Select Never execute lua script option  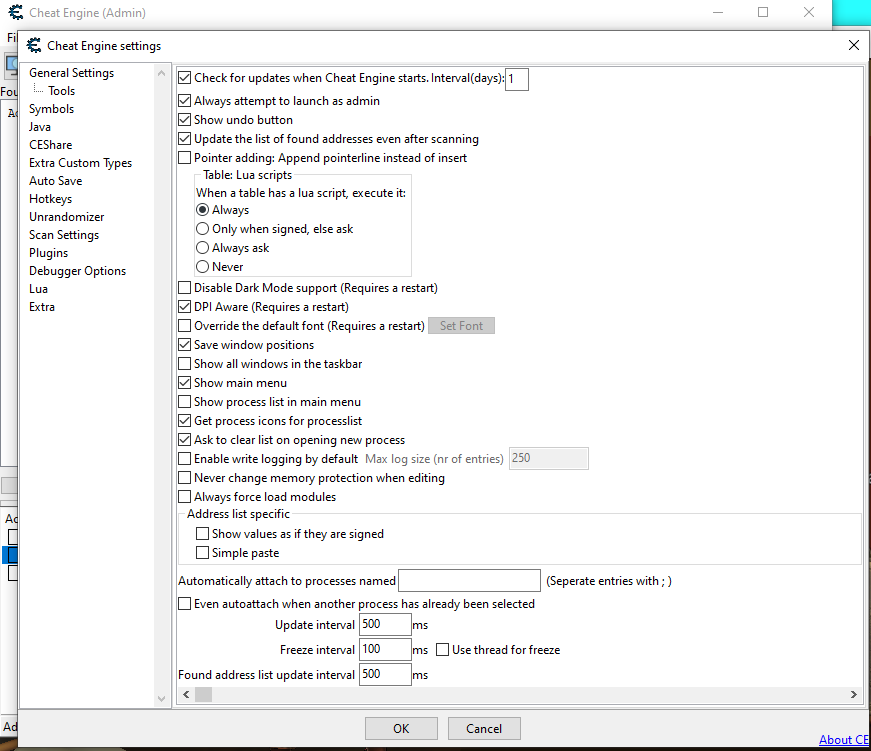pyautogui.click(x=203, y=267)
